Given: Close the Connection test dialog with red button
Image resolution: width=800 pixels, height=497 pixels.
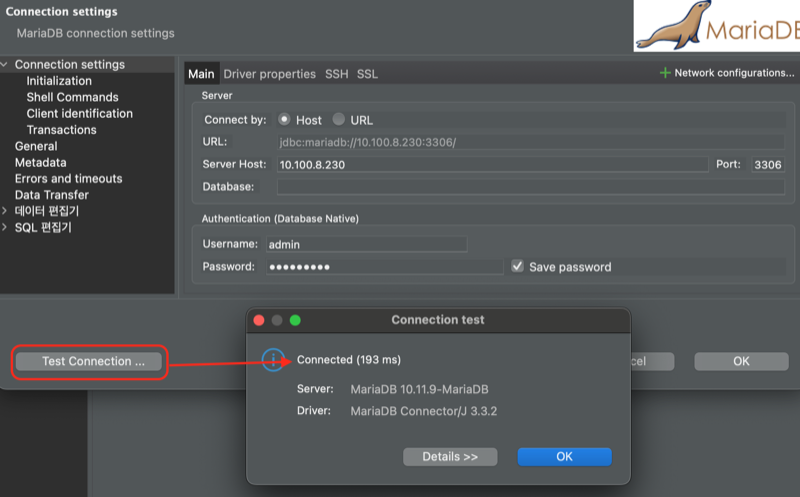Looking at the screenshot, I should (259, 320).
